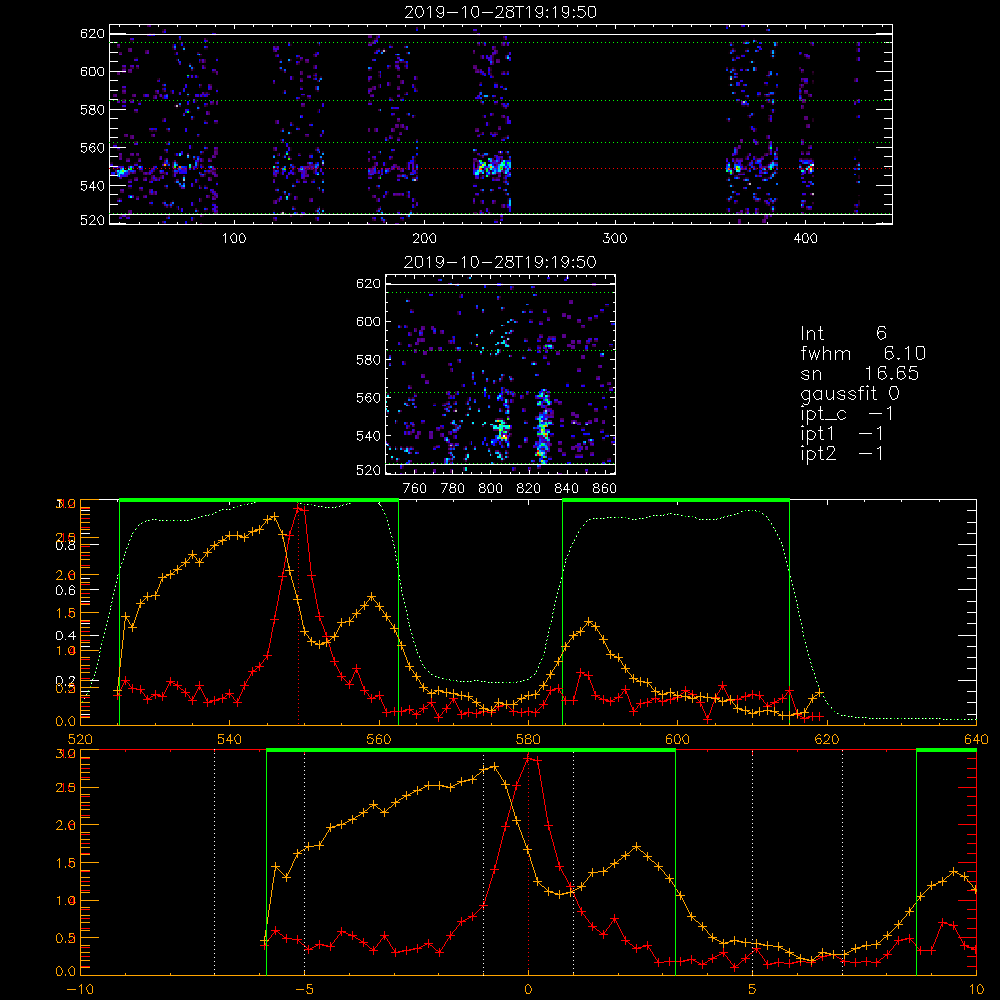Click y-axis label 600 on middle image
This screenshot has height=1000, width=1000.
click(x=368, y=321)
